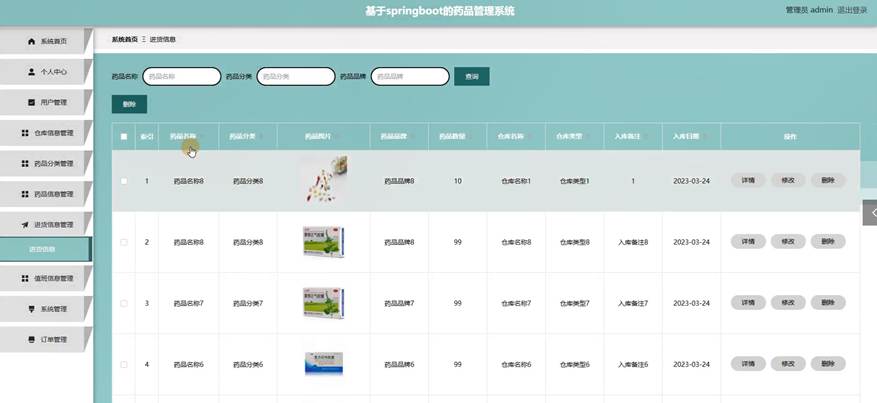Screen dimensions: 877x403
Task: Check the checkbox for row 3
Action: point(124,303)
